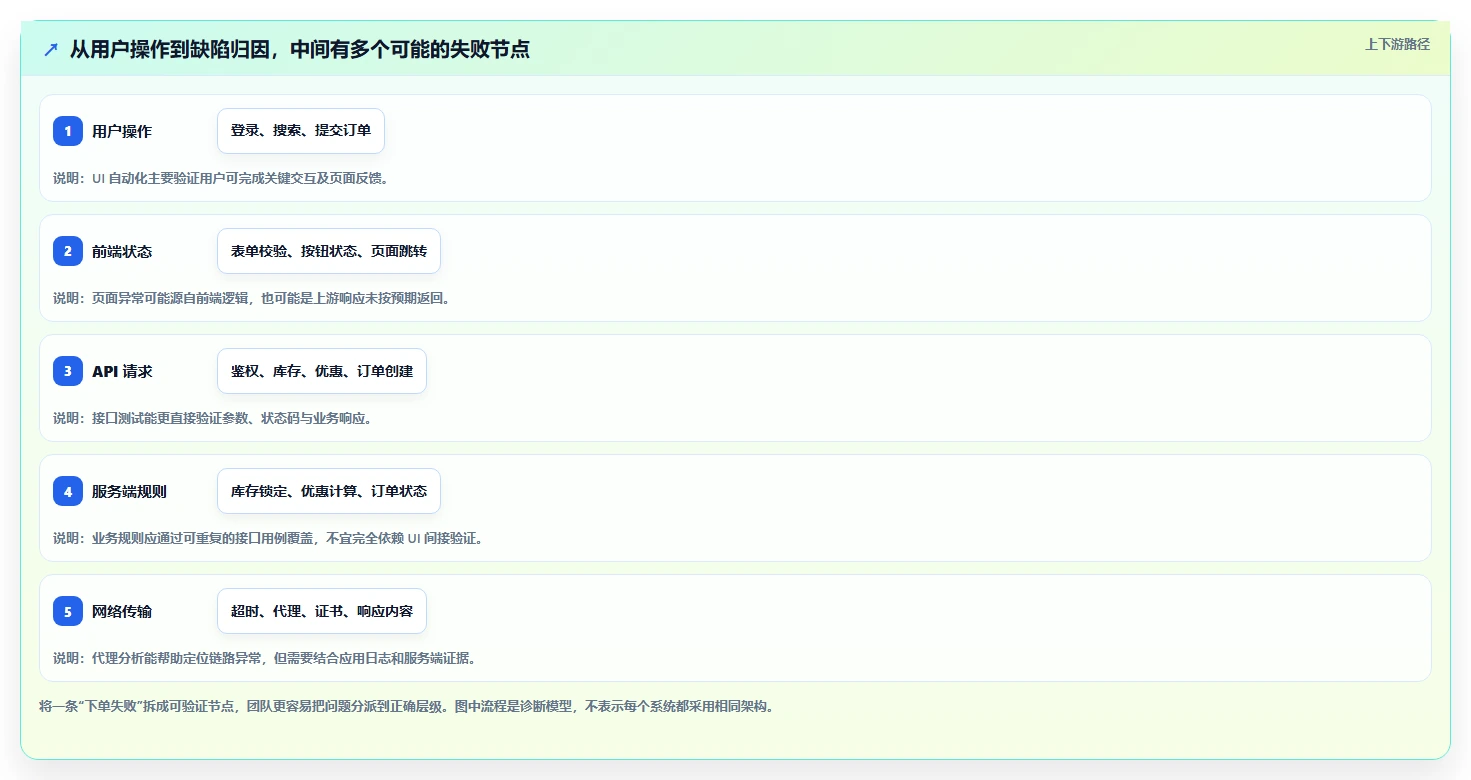Click the 上下游路径 label in the header
Image resolution: width=1471 pixels, height=780 pixels.
click(1397, 44)
